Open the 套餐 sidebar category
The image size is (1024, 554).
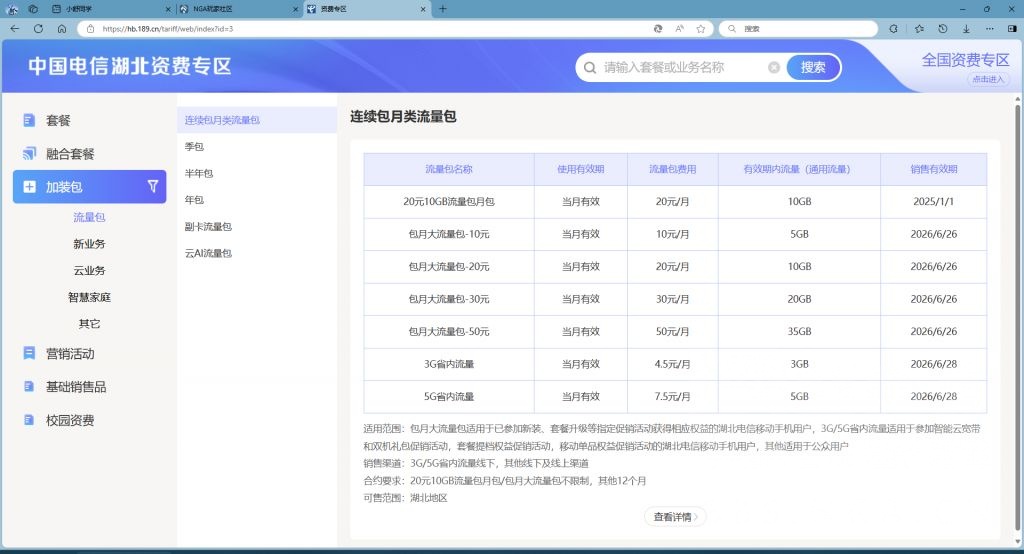click(58, 121)
